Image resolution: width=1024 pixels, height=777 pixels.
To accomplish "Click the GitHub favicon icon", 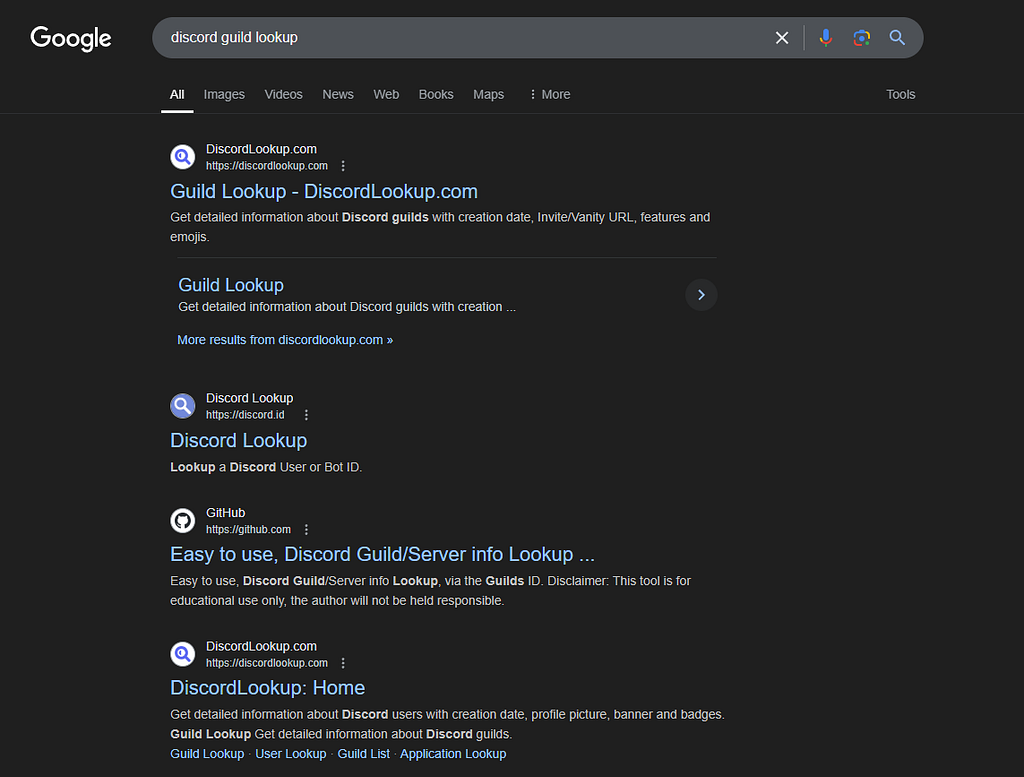I will click(183, 520).
